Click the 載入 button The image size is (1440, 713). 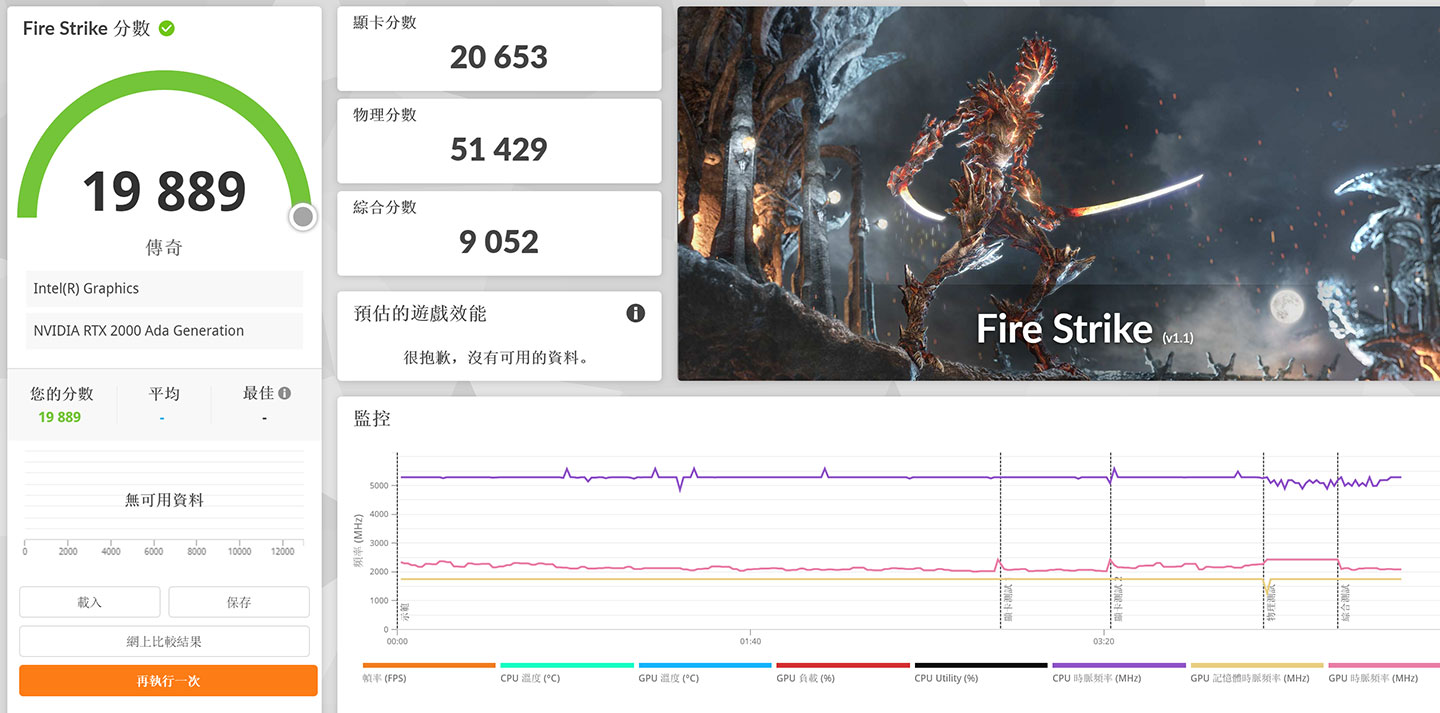tap(89, 601)
